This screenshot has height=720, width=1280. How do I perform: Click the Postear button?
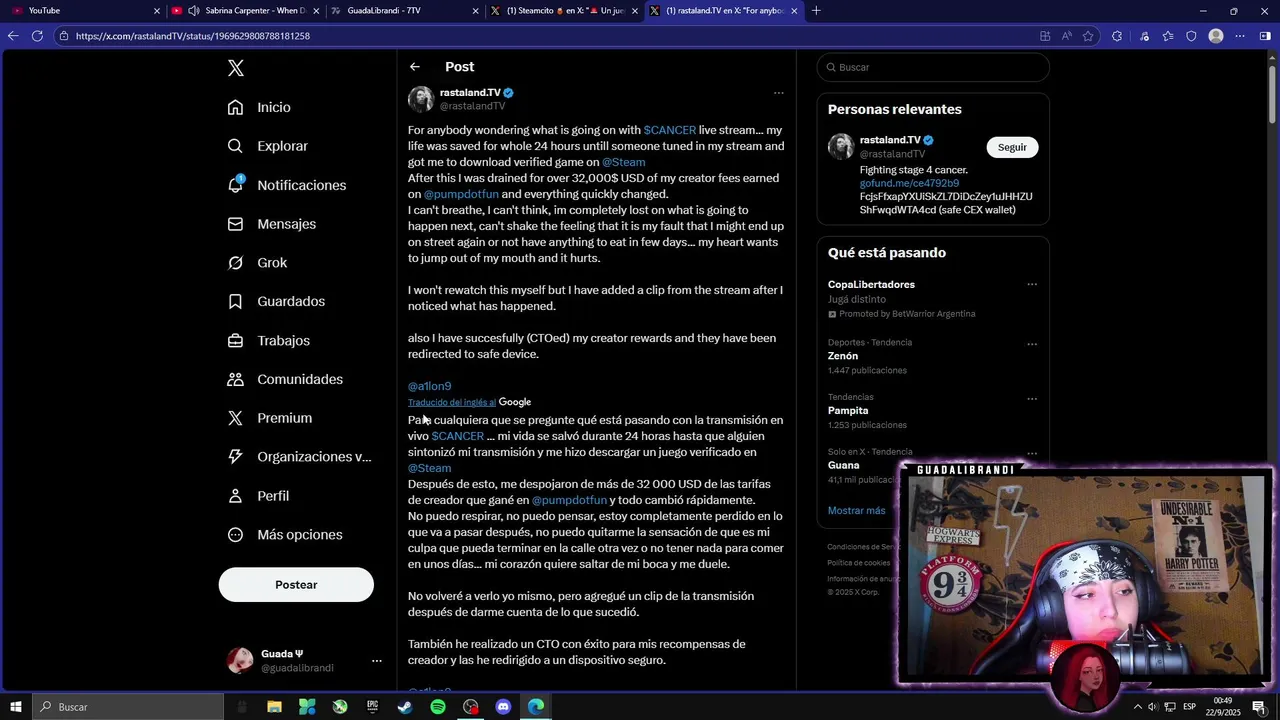pyautogui.click(x=296, y=585)
